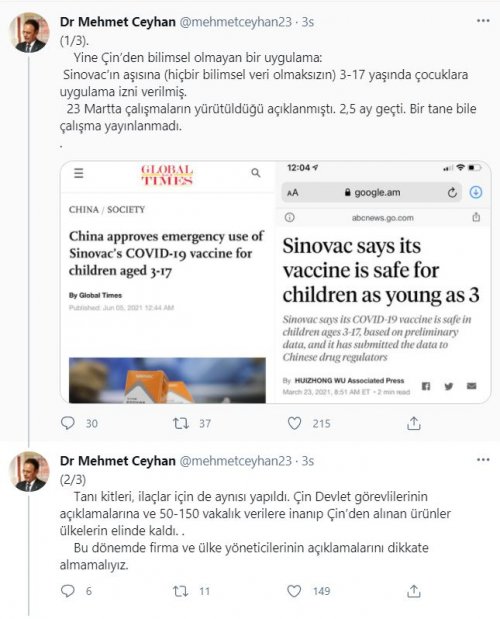
Task: Share the first tweet via share icon
Action: 414,423
